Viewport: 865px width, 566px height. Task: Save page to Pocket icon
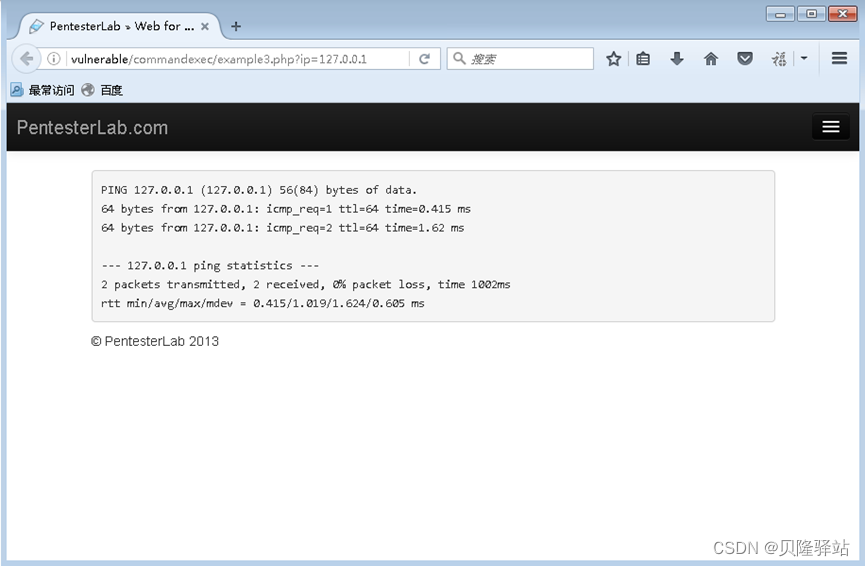click(x=745, y=58)
